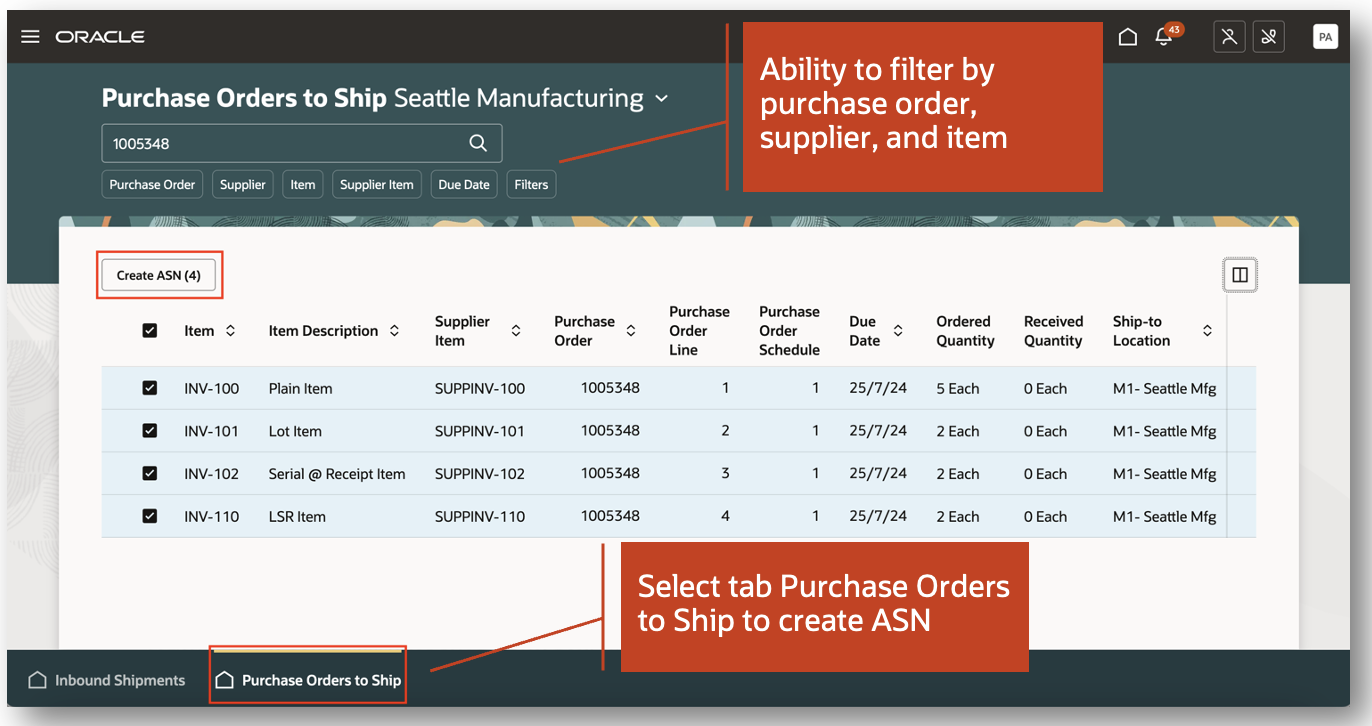
Task: Toggle the select-all header checkbox
Action: click(x=150, y=331)
